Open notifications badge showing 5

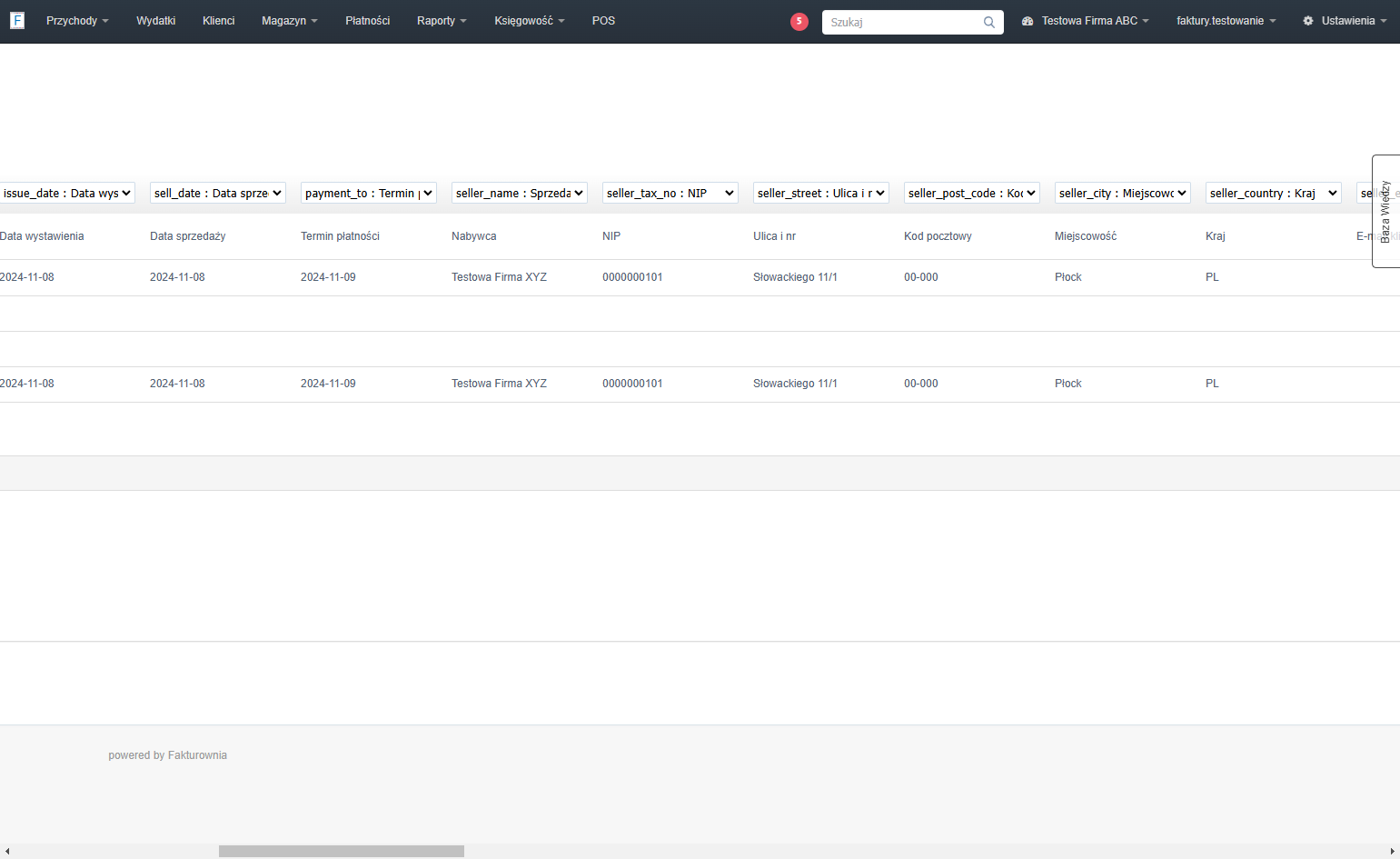pos(799,21)
